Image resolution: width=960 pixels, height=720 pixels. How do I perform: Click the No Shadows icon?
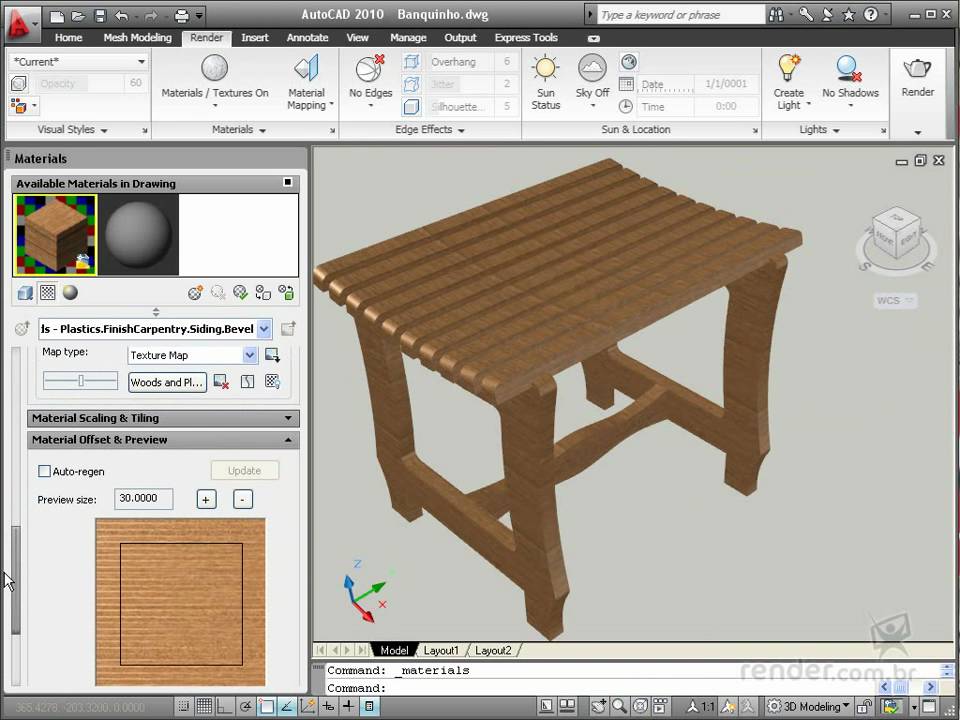(x=850, y=70)
